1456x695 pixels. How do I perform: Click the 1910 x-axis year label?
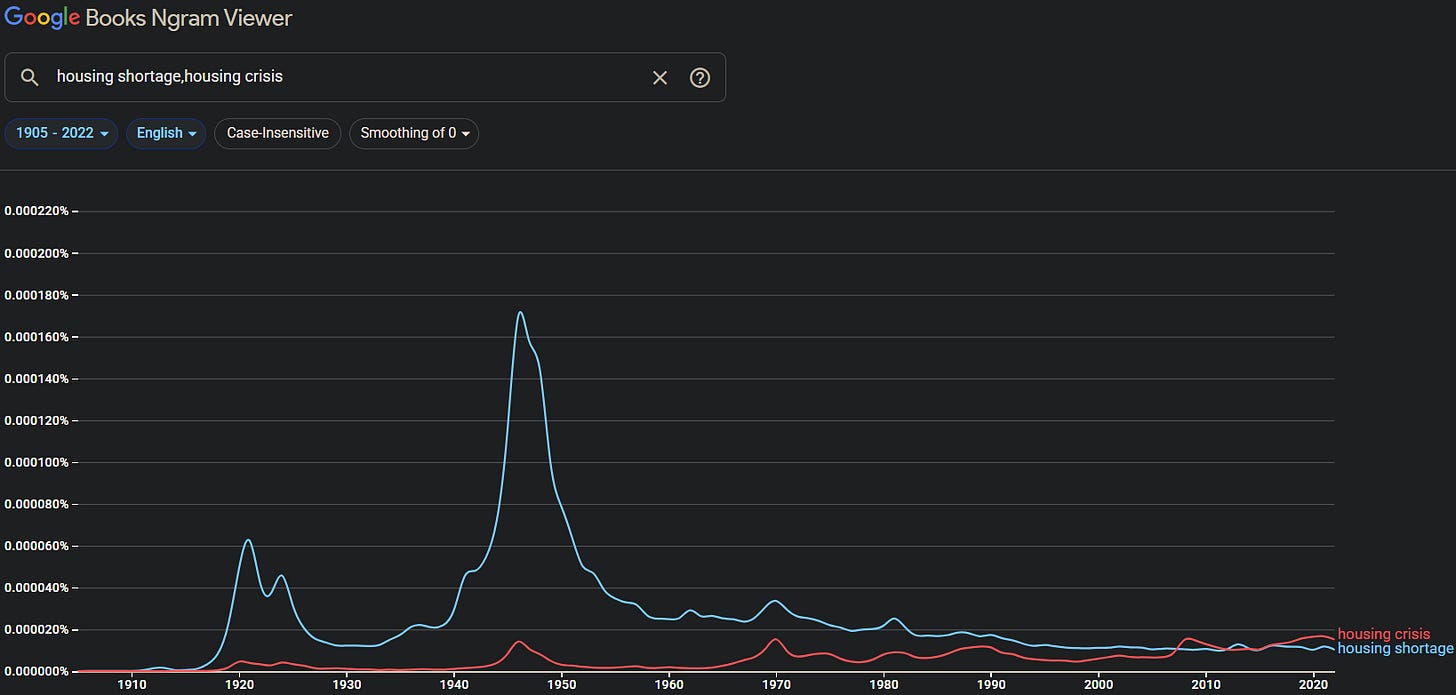[x=131, y=685]
